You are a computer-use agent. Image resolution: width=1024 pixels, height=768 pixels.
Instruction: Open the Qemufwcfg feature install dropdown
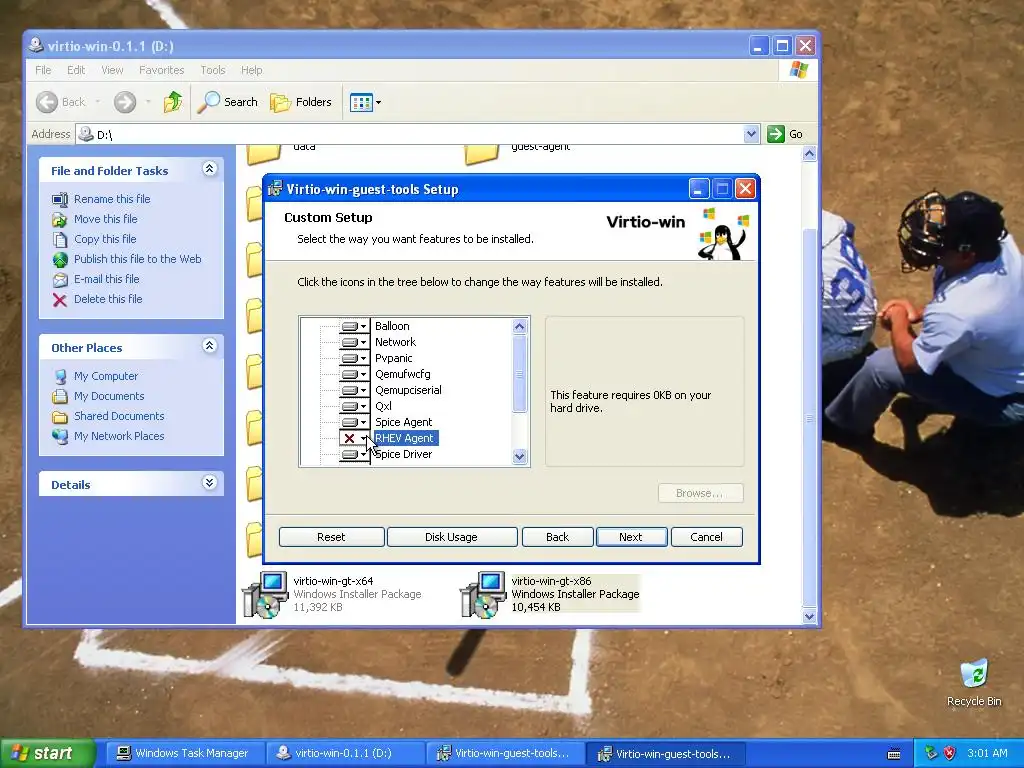(354, 374)
